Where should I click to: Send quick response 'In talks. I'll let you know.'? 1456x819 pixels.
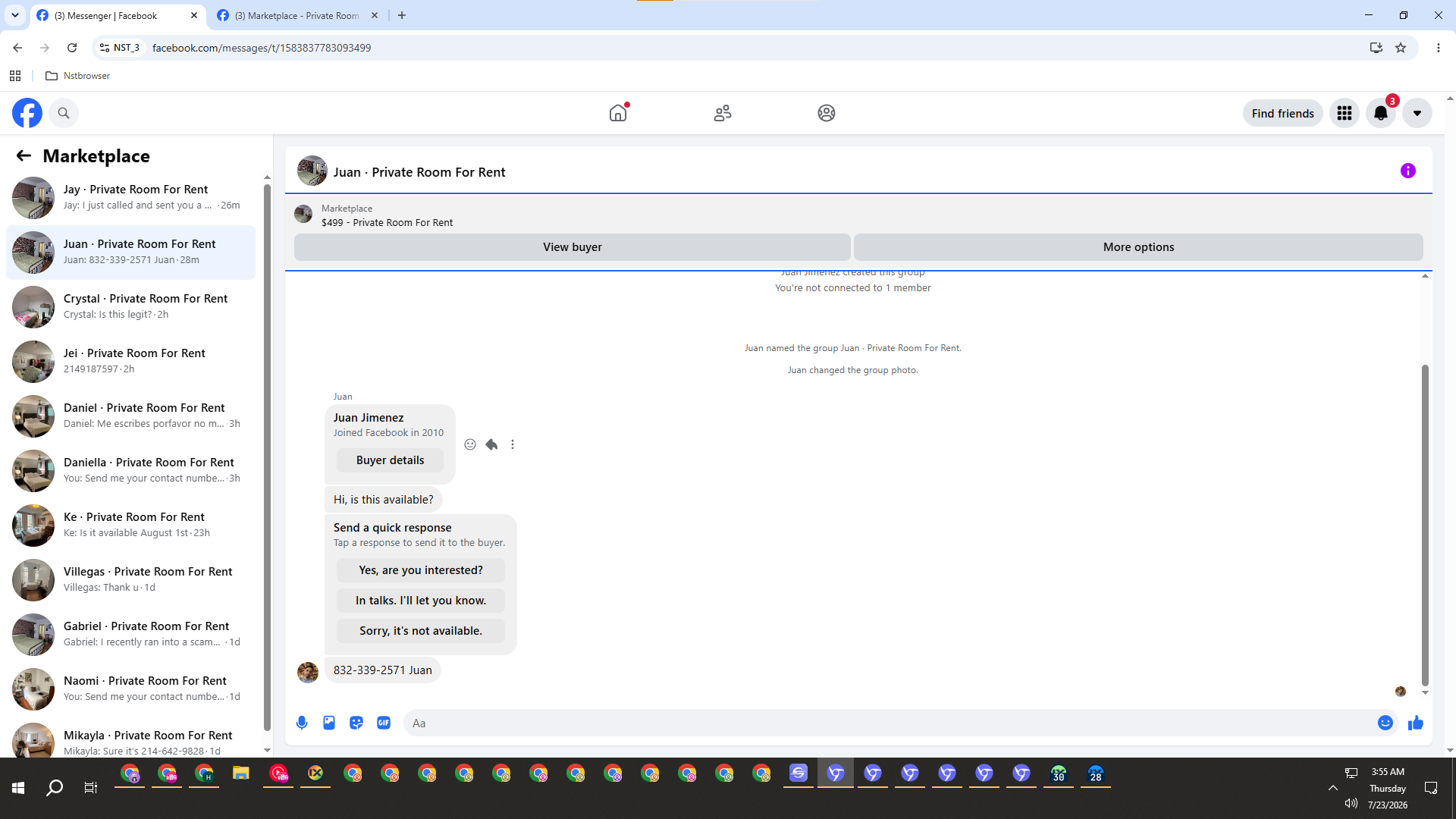(x=421, y=601)
